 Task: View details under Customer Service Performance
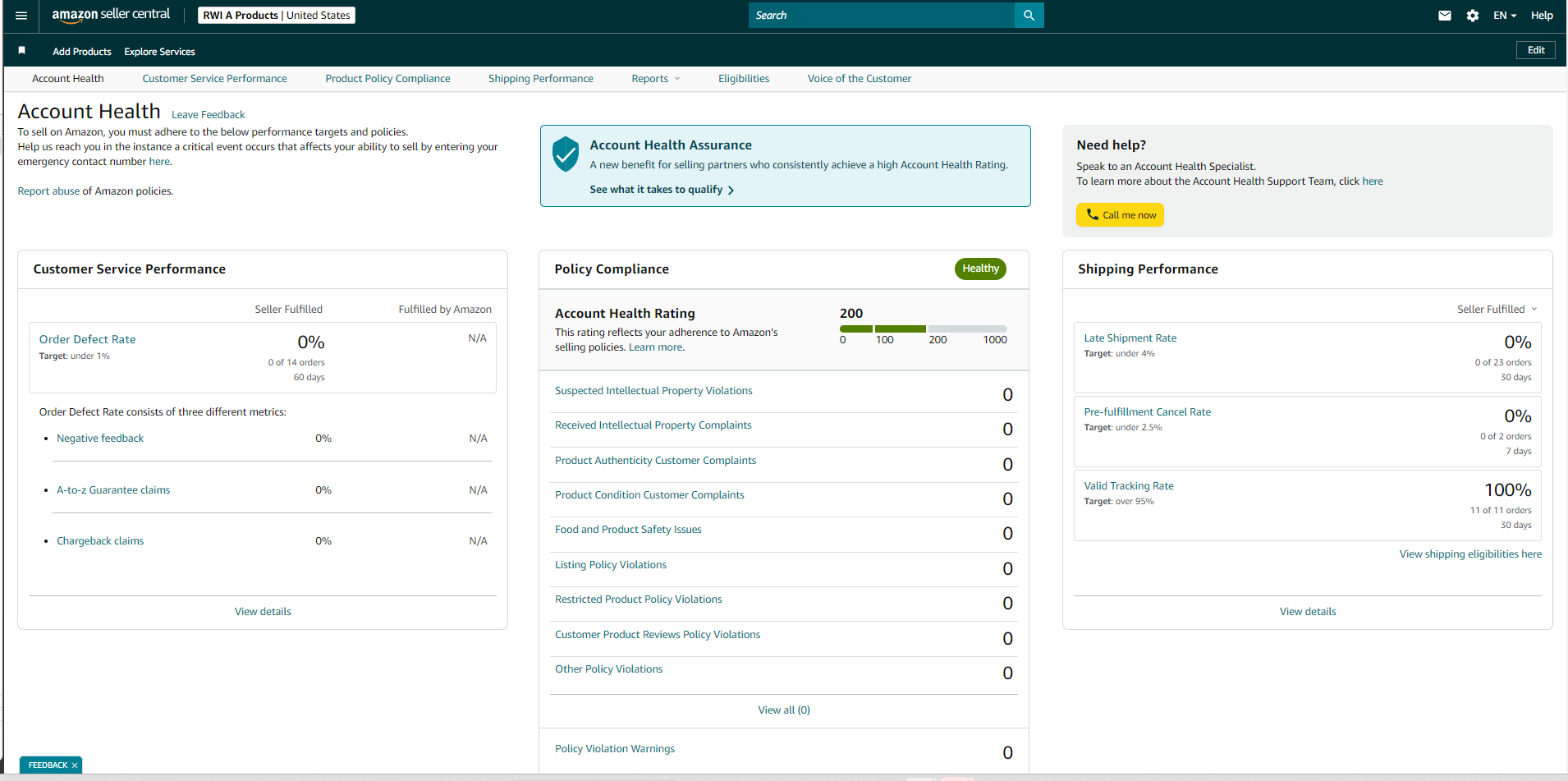263,612
